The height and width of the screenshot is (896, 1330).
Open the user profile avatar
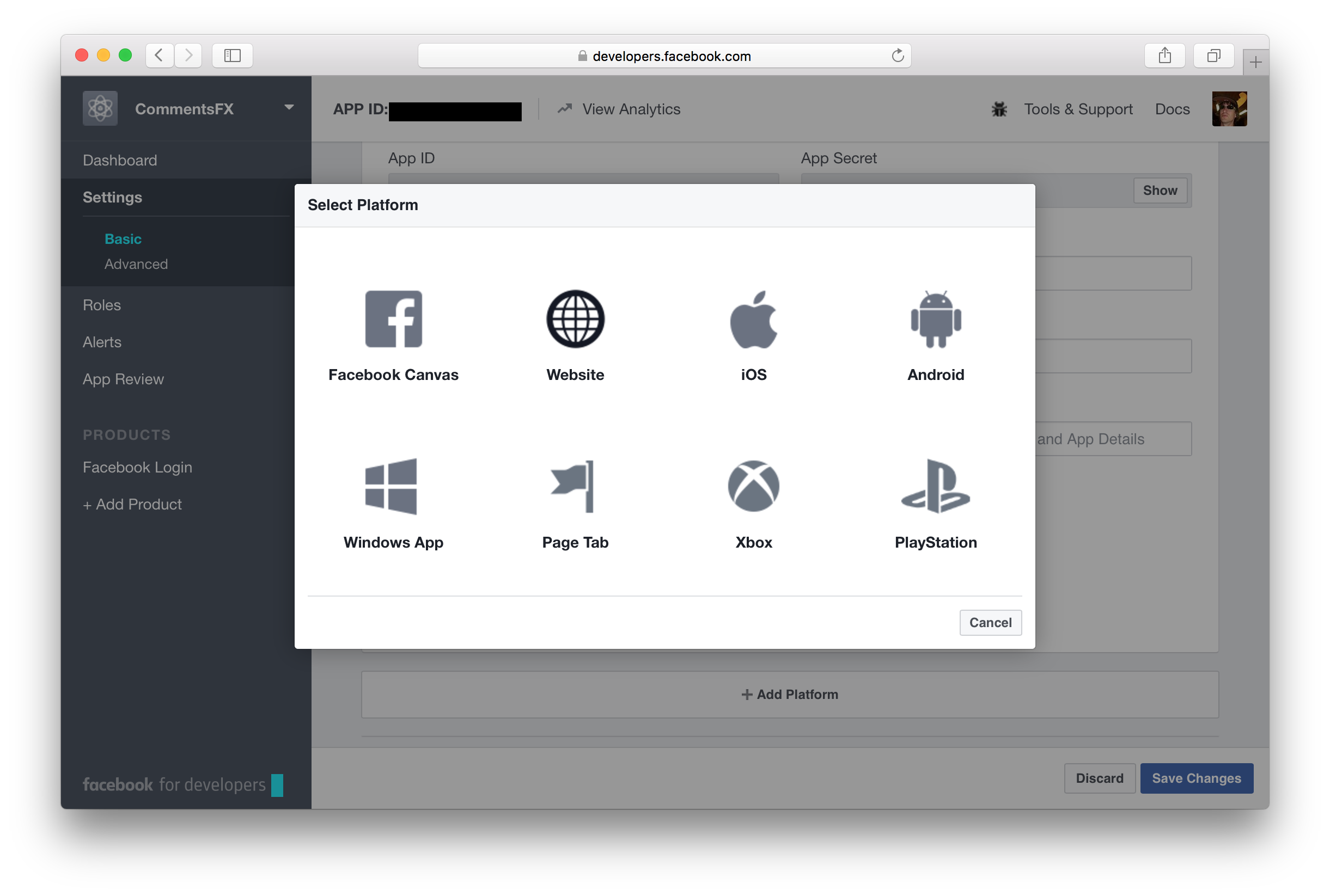tap(1229, 108)
